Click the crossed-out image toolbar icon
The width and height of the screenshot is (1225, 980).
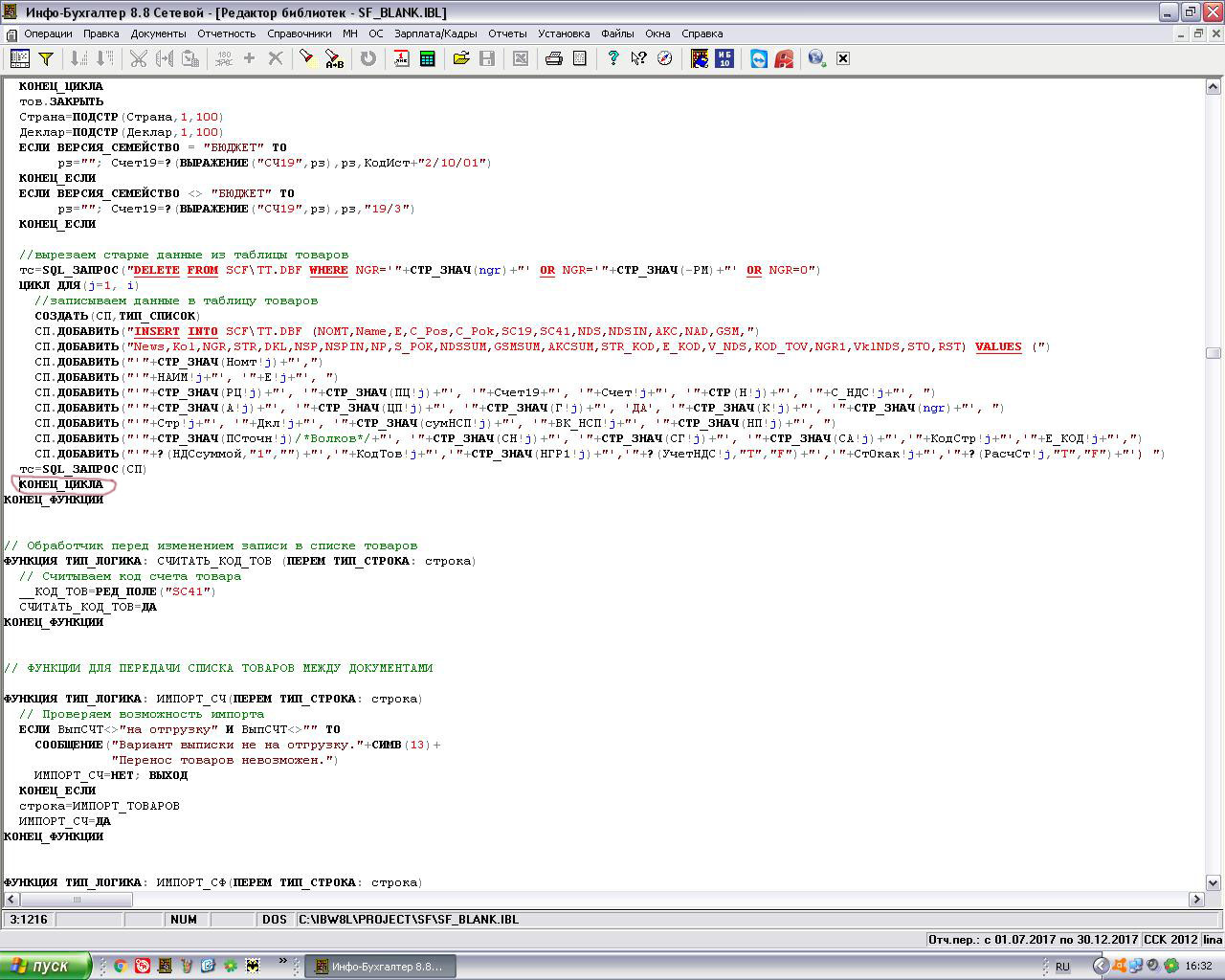click(520, 58)
